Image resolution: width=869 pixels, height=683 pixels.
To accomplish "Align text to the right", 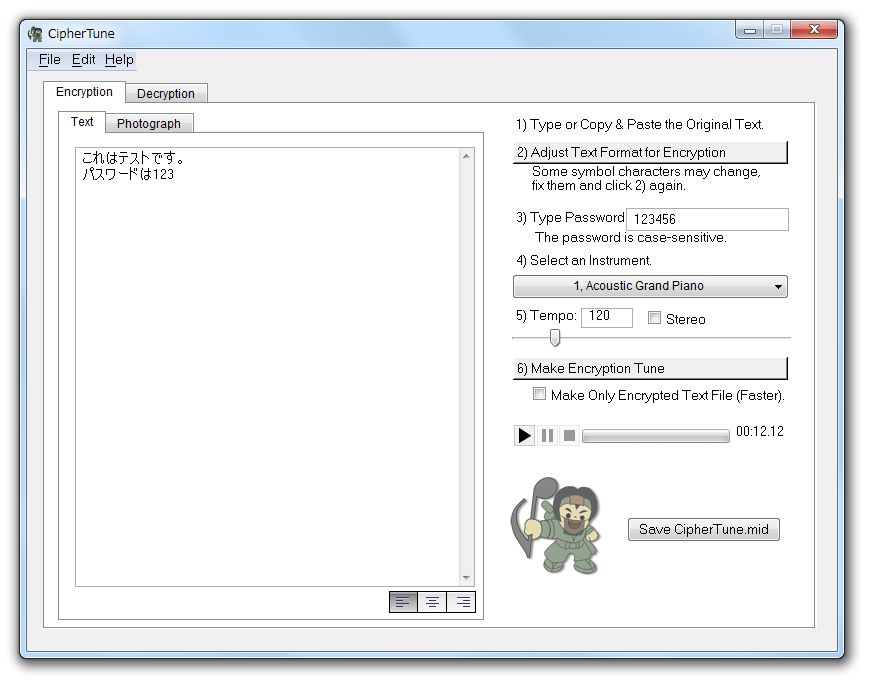I will click(x=461, y=602).
